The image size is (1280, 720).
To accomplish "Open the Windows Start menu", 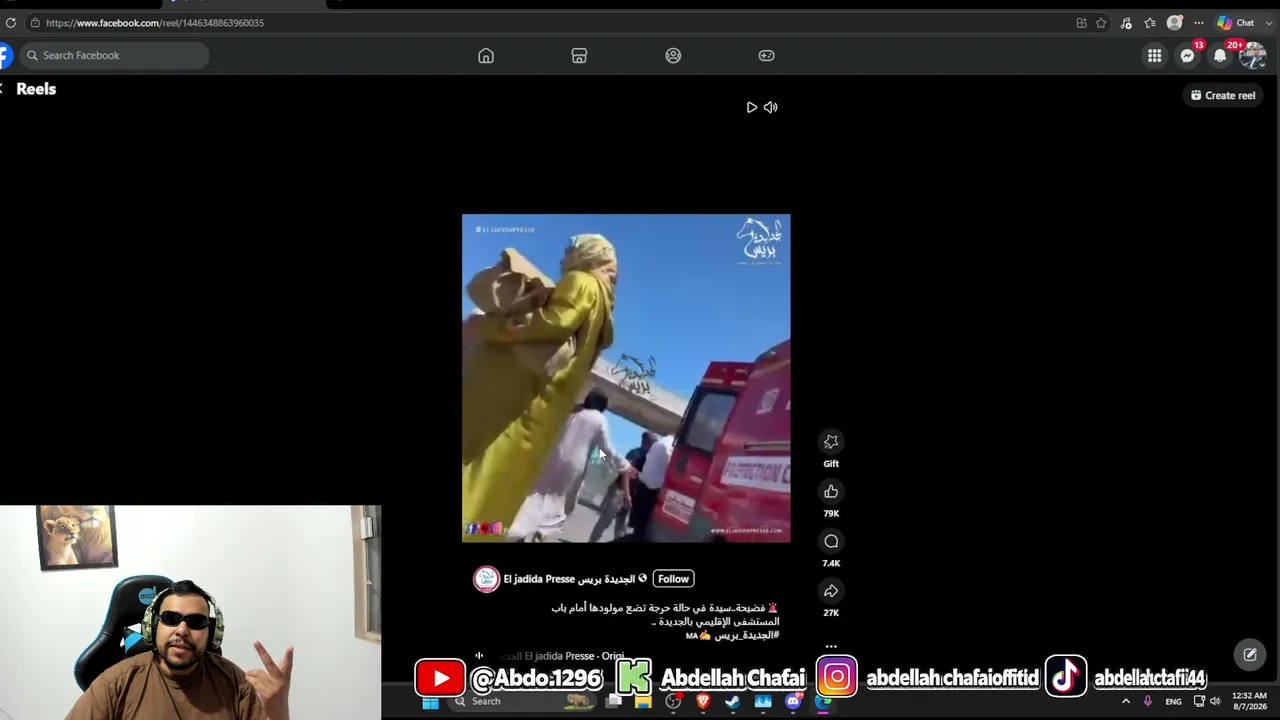I will (x=431, y=702).
